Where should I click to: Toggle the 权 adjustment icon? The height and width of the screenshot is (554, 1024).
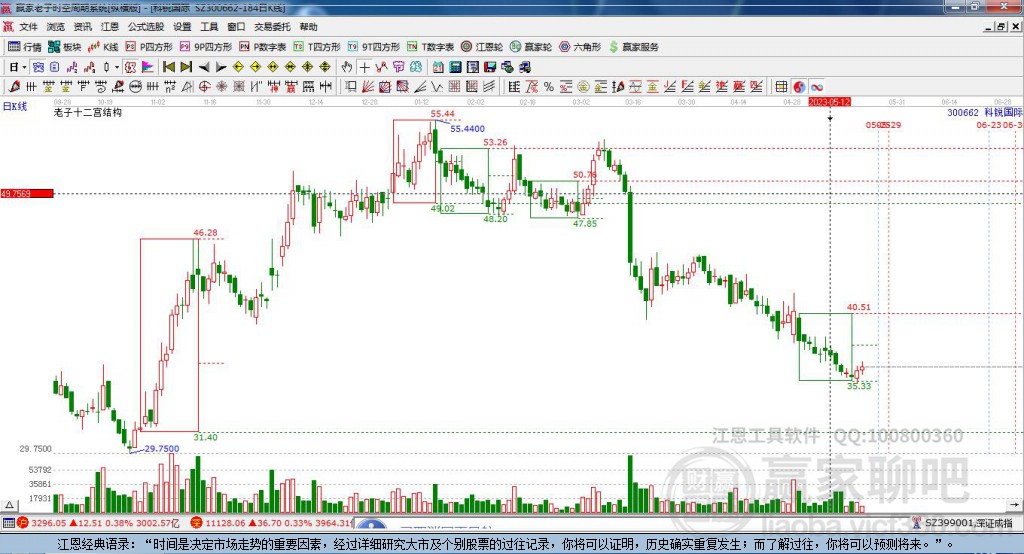[x=130, y=67]
